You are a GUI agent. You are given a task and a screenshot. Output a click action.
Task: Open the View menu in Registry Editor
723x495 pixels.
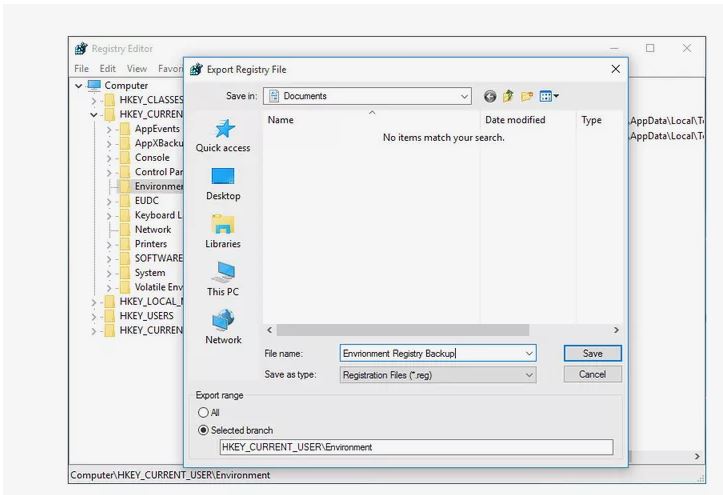(137, 69)
